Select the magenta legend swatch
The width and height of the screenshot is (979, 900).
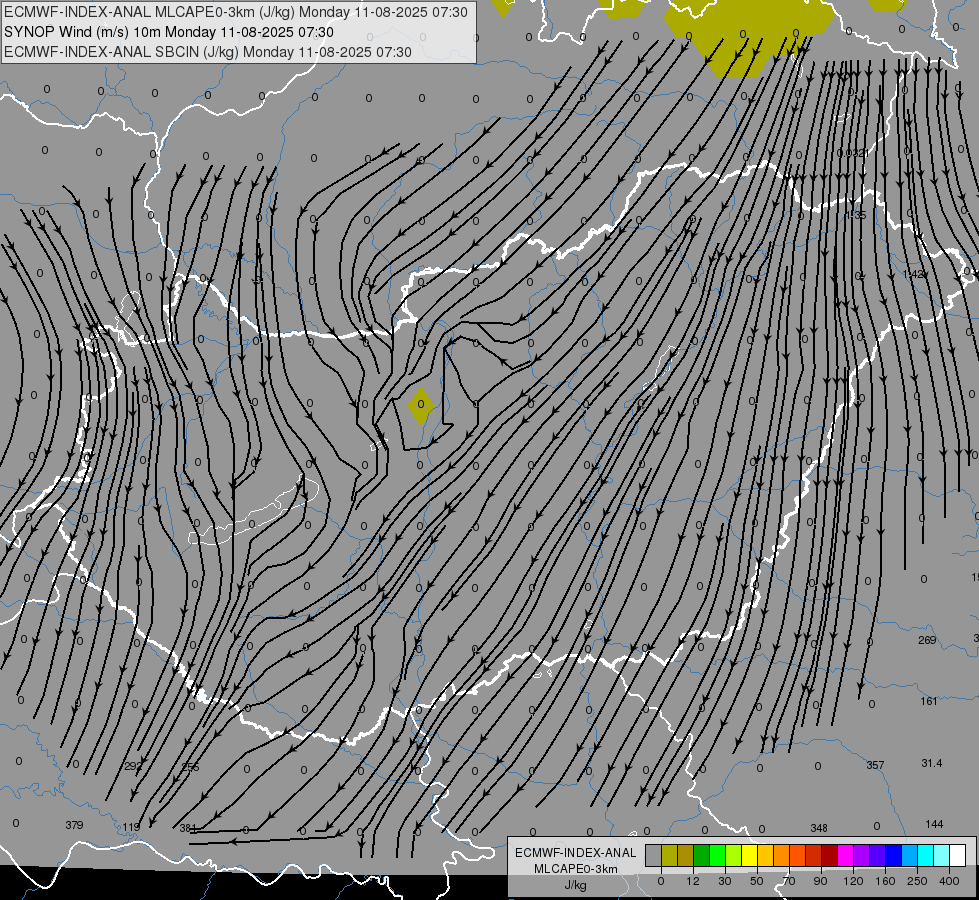[845, 855]
